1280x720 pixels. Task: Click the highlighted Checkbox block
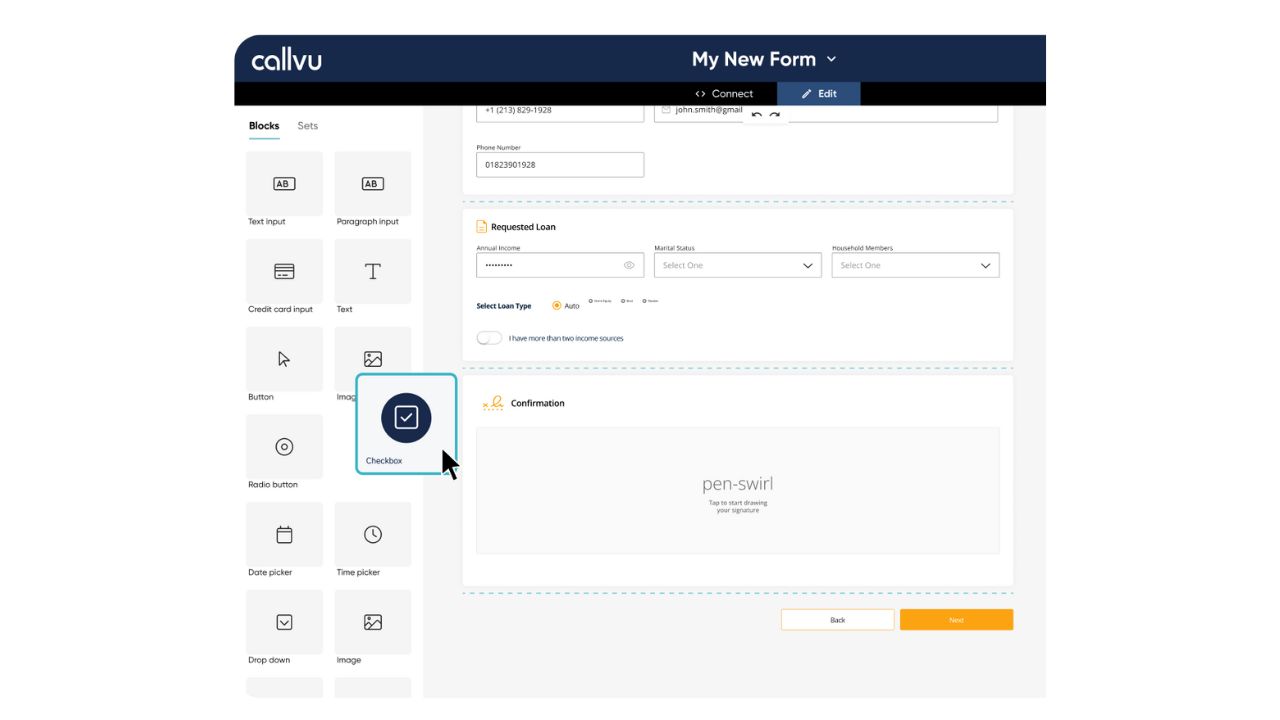pyautogui.click(x=406, y=418)
